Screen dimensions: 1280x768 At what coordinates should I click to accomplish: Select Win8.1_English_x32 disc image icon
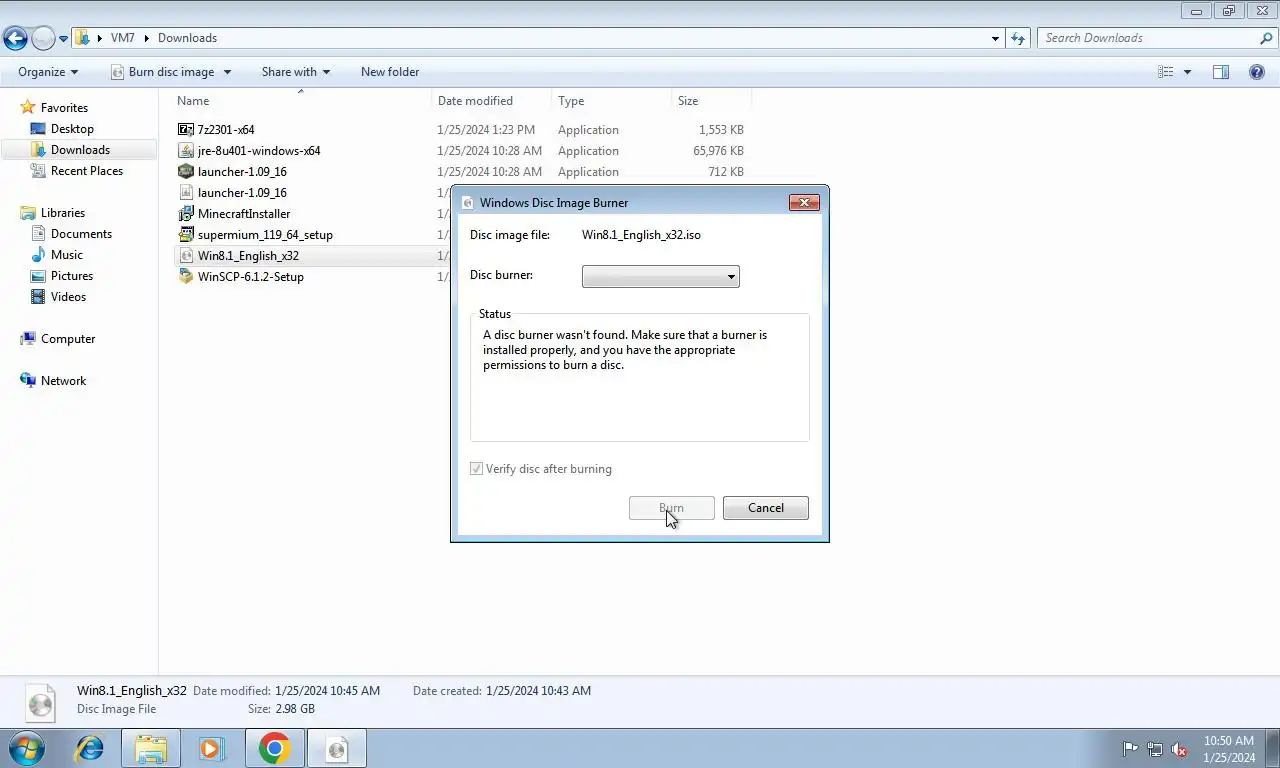(x=185, y=256)
